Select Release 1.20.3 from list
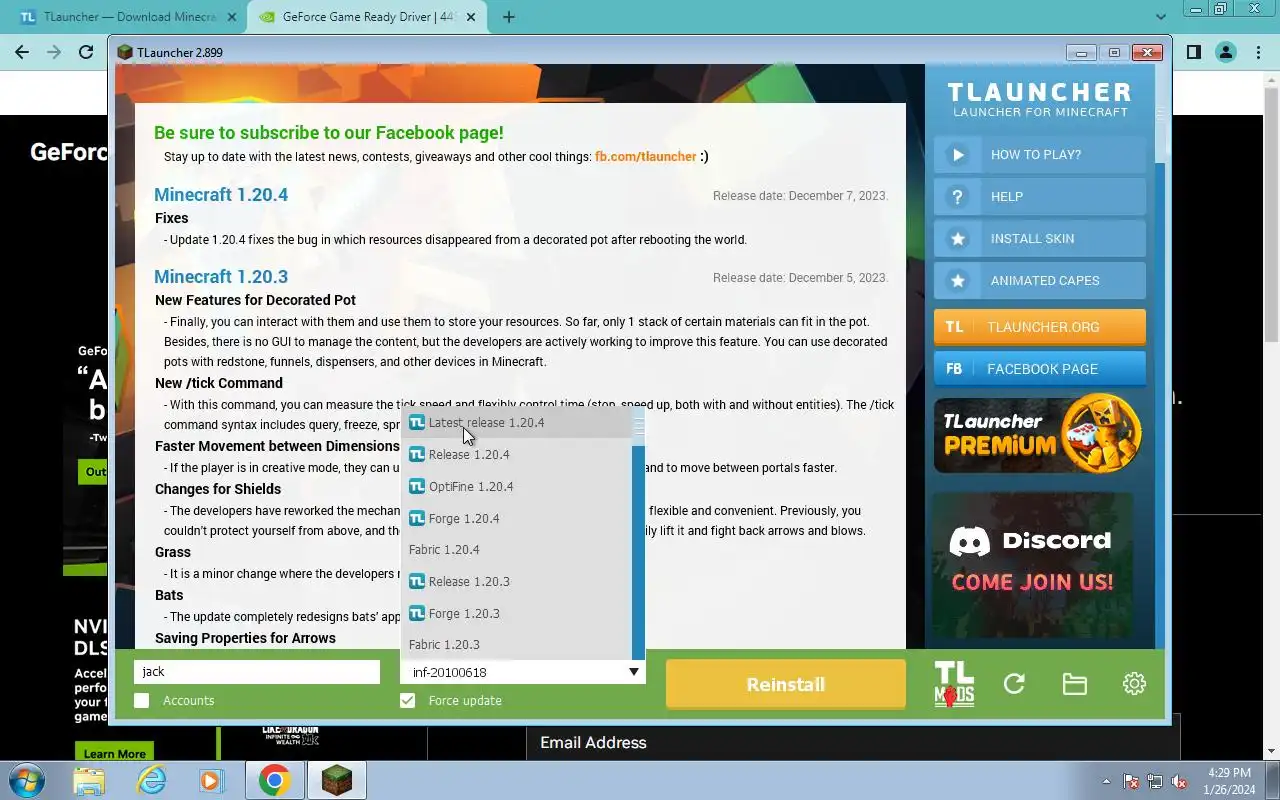This screenshot has width=1280, height=800. click(x=517, y=582)
